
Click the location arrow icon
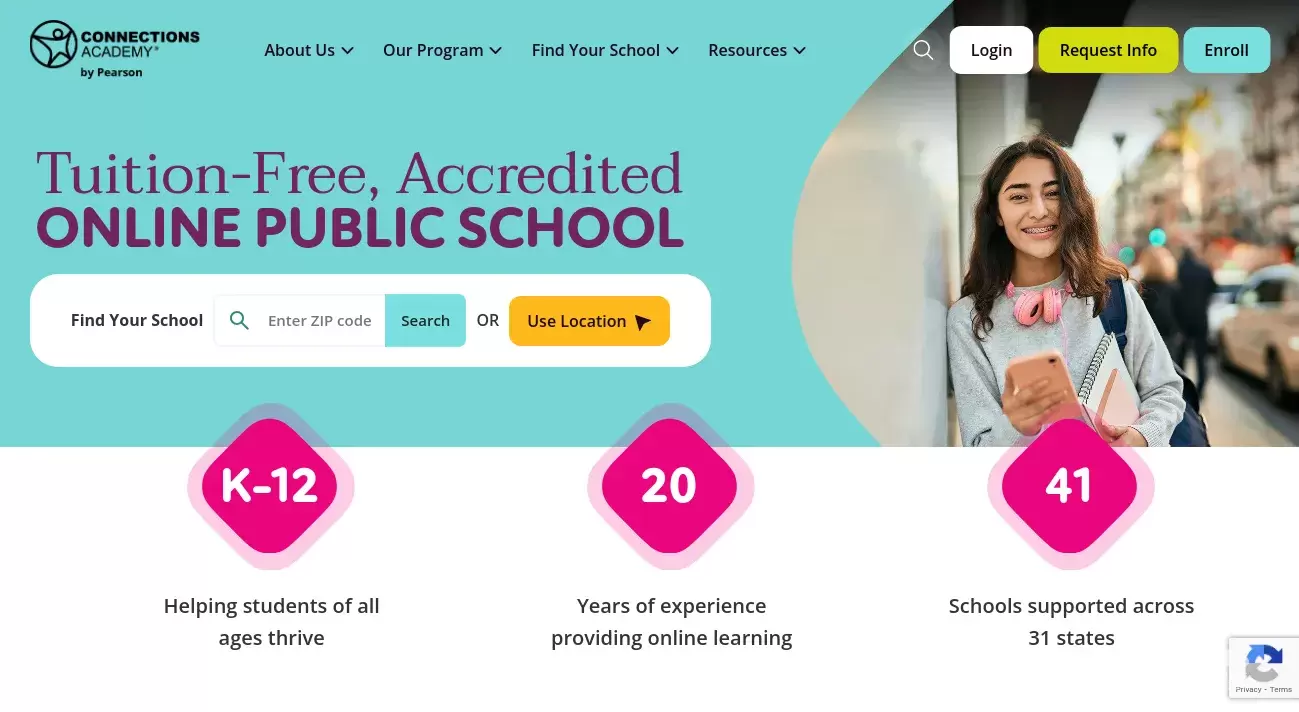point(643,322)
